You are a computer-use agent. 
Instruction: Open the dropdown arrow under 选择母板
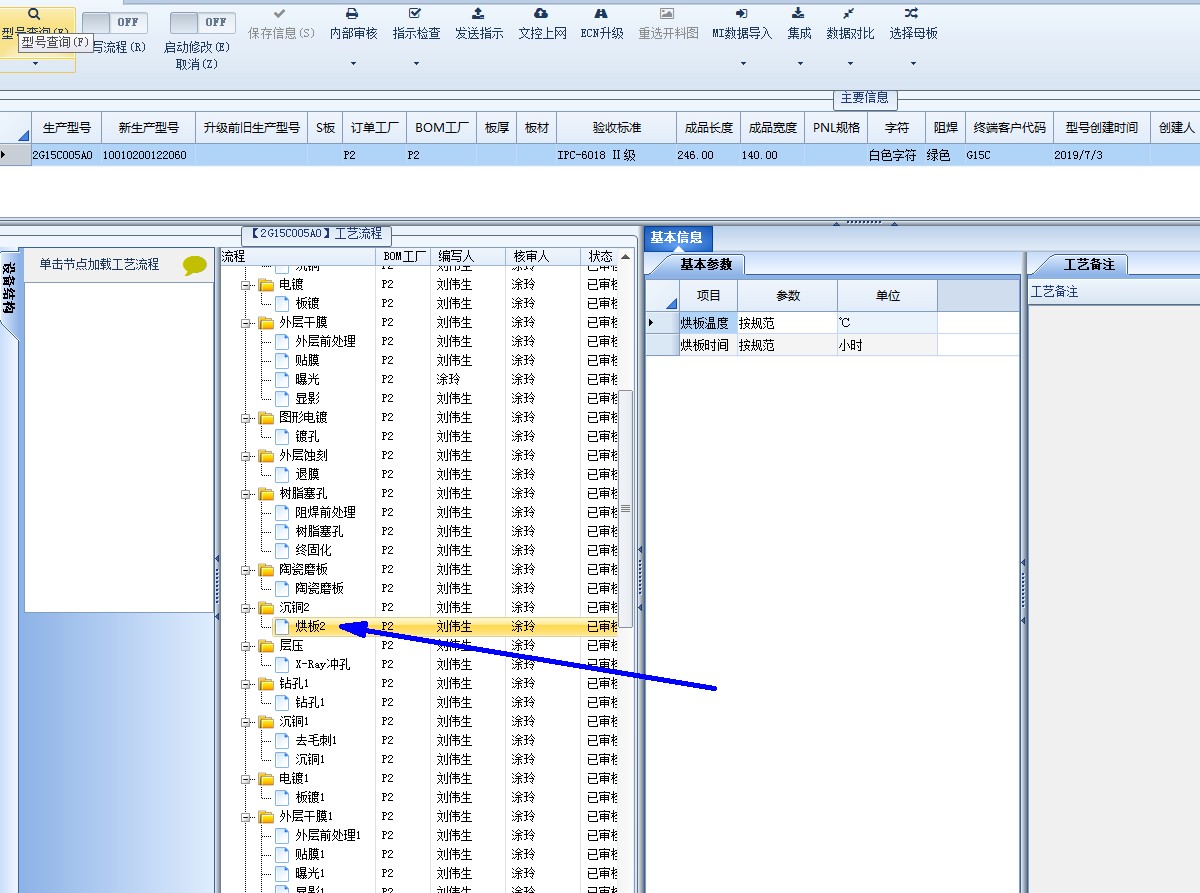pos(912,64)
